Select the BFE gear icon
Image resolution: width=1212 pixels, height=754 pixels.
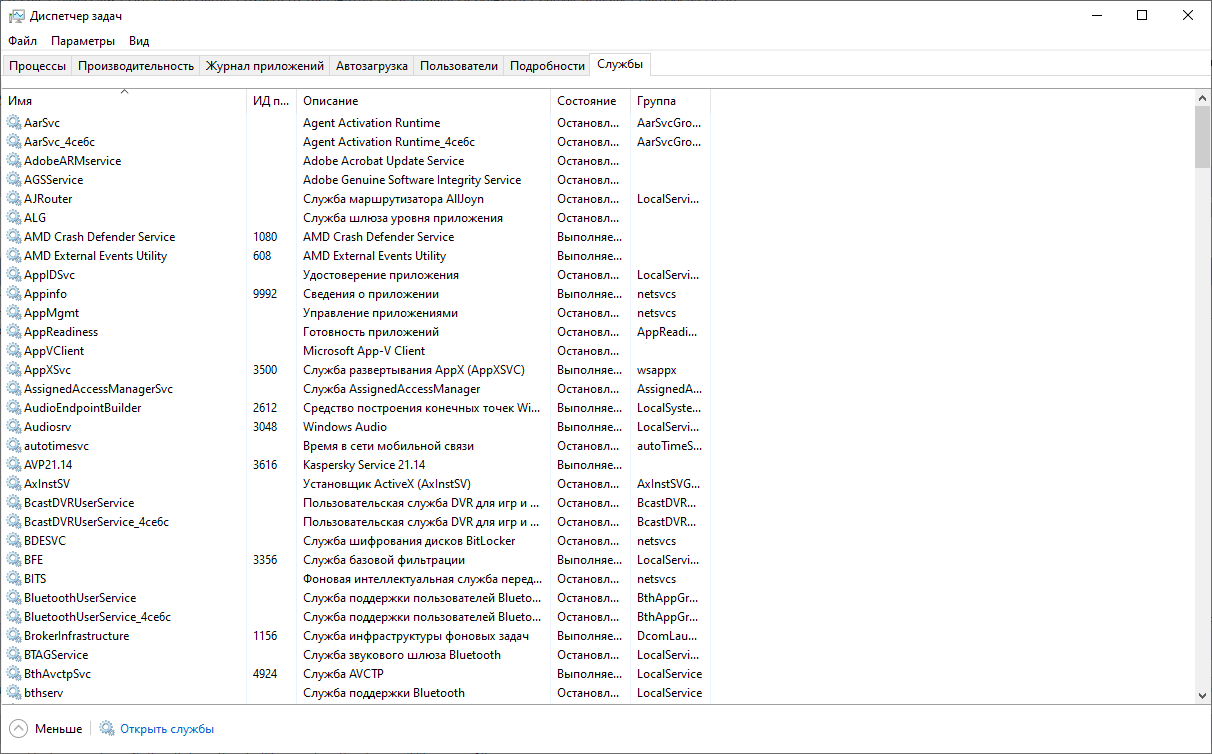14,560
